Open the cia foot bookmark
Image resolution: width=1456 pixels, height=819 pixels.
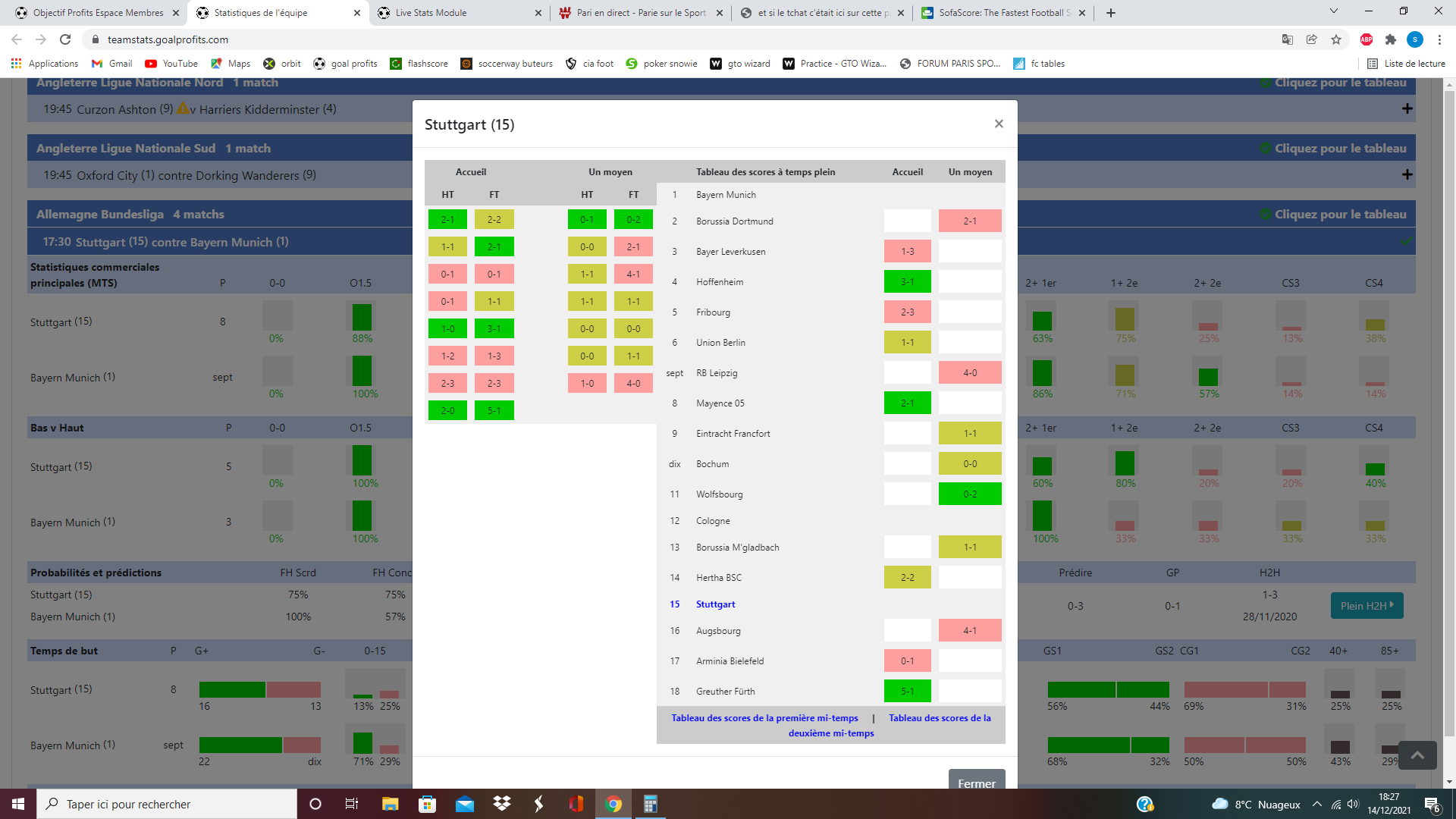(x=590, y=64)
